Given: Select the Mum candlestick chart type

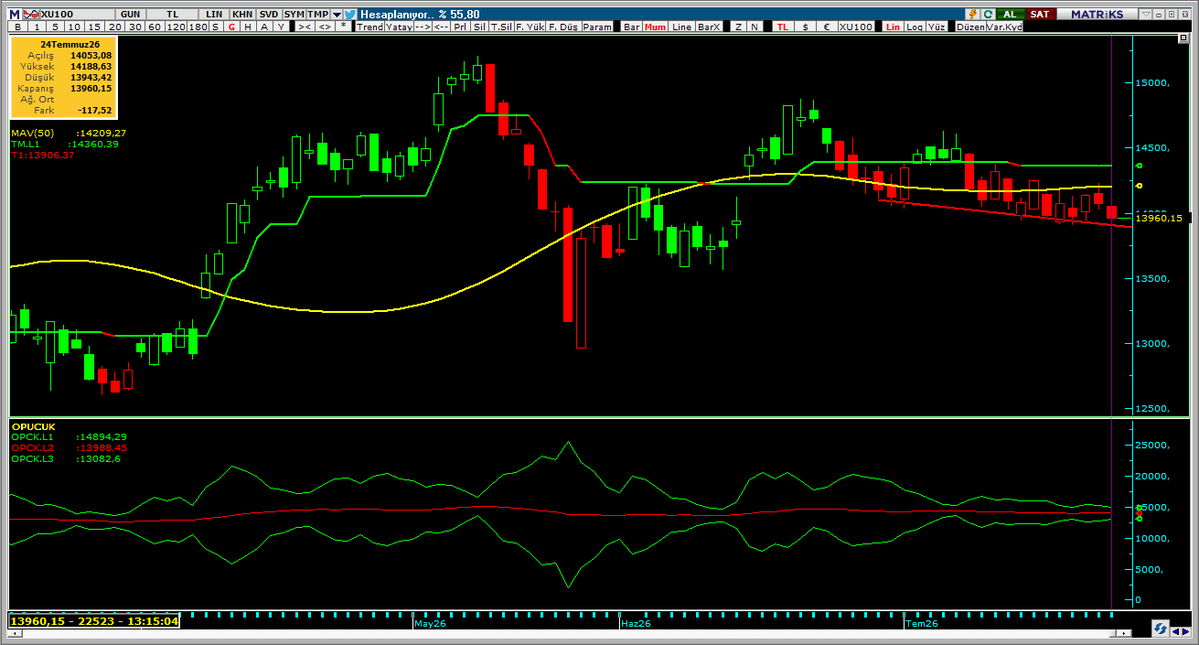Looking at the screenshot, I should pos(655,27).
